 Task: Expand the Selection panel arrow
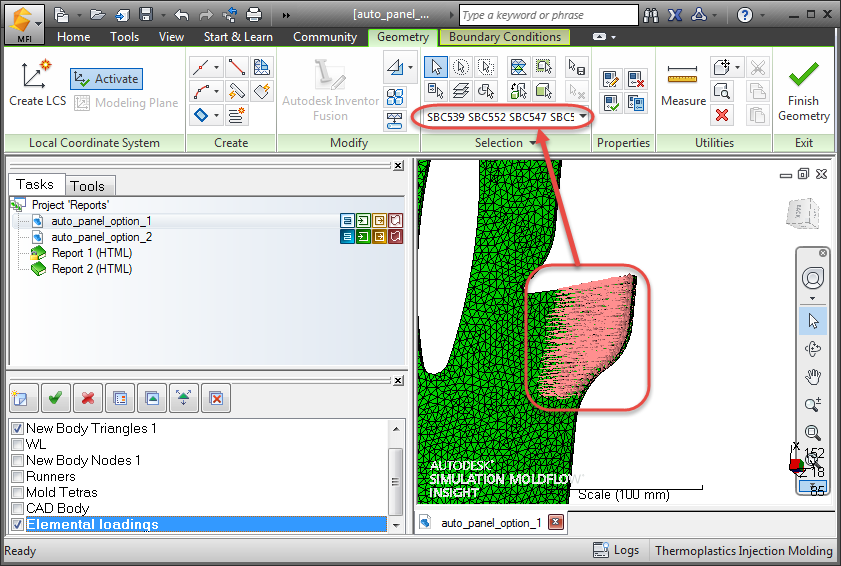(x=533, y=143)
